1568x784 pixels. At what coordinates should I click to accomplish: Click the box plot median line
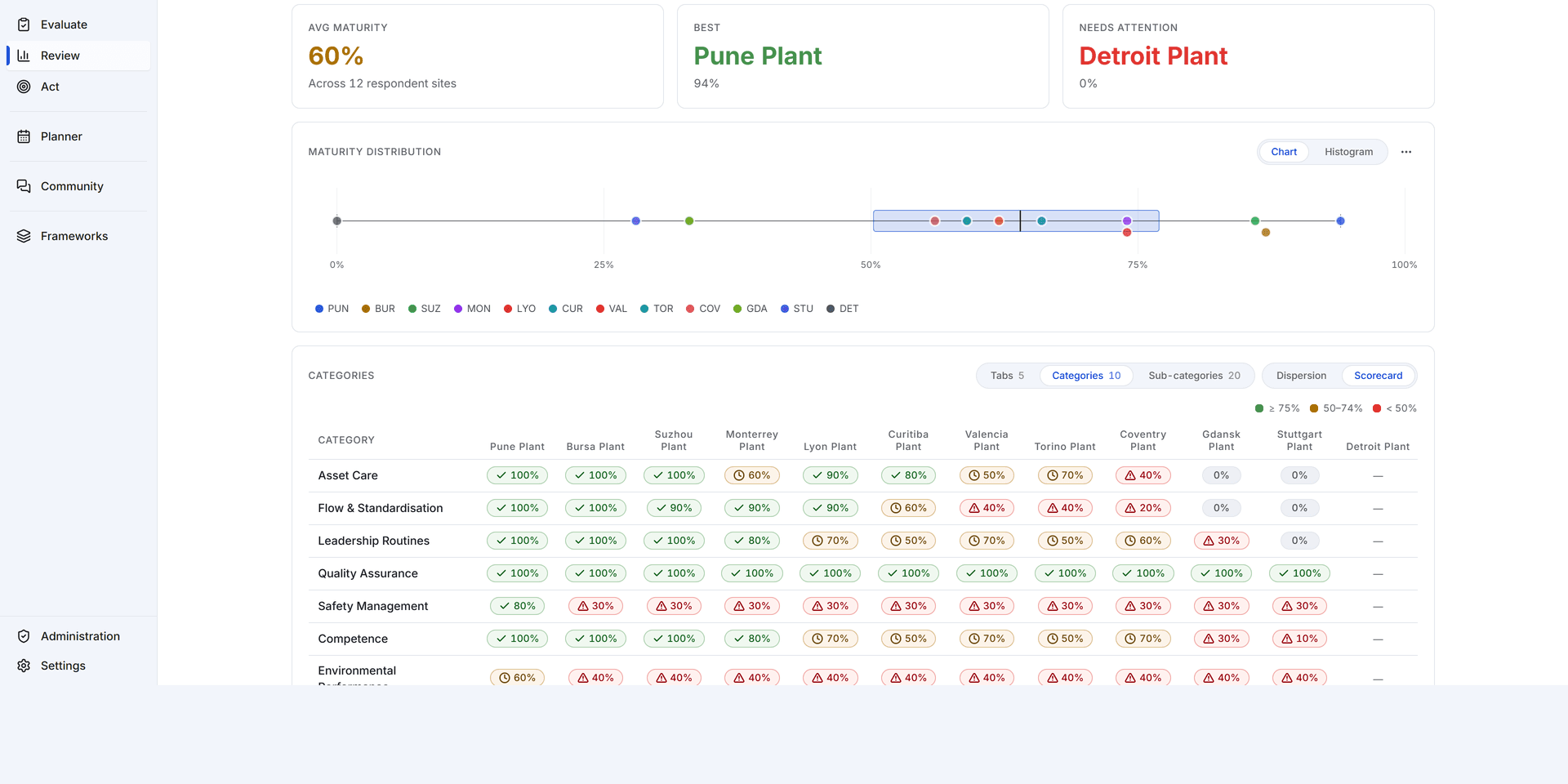pyautogui.click(x=1020, y=220)
